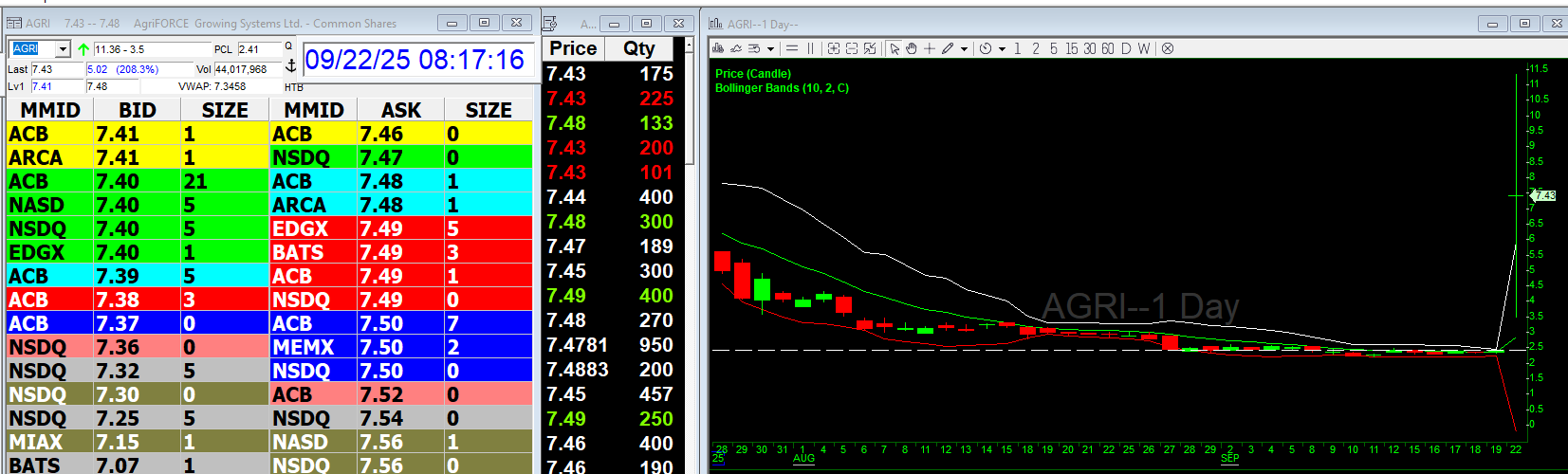
Task: Click the Price column header
Action: coord(573,48)
